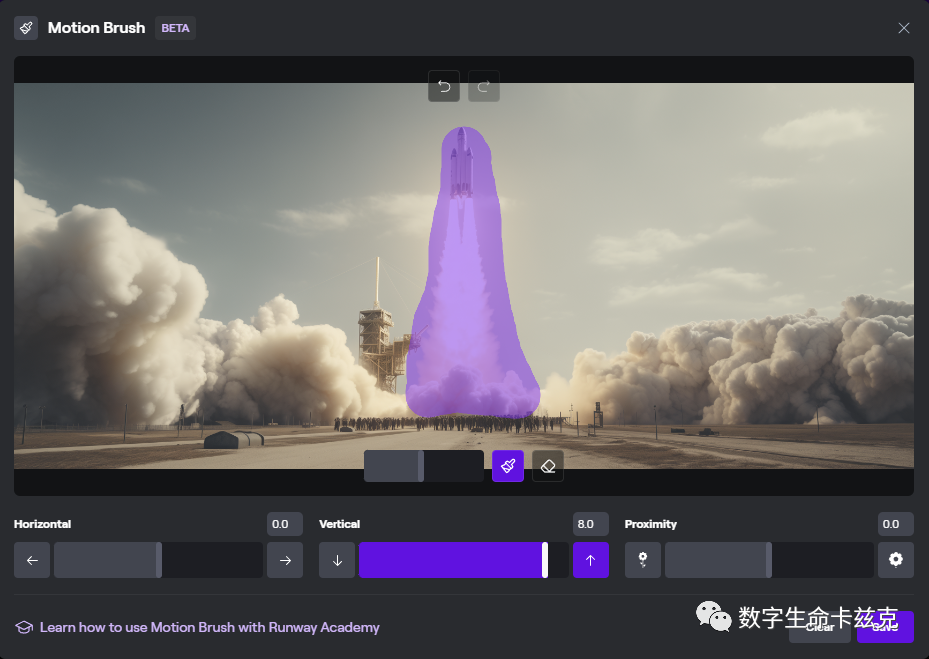Click the "Proximity" label

point(651,524)
